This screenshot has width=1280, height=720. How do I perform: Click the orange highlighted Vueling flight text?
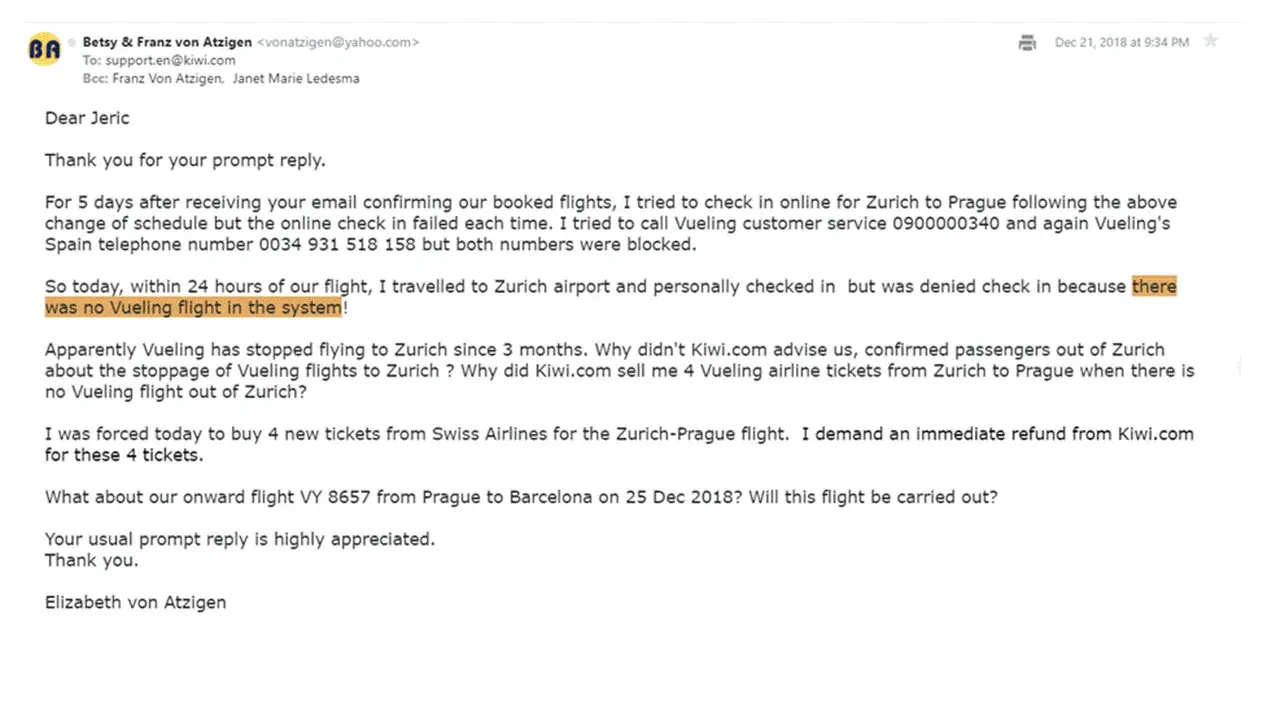193,308
